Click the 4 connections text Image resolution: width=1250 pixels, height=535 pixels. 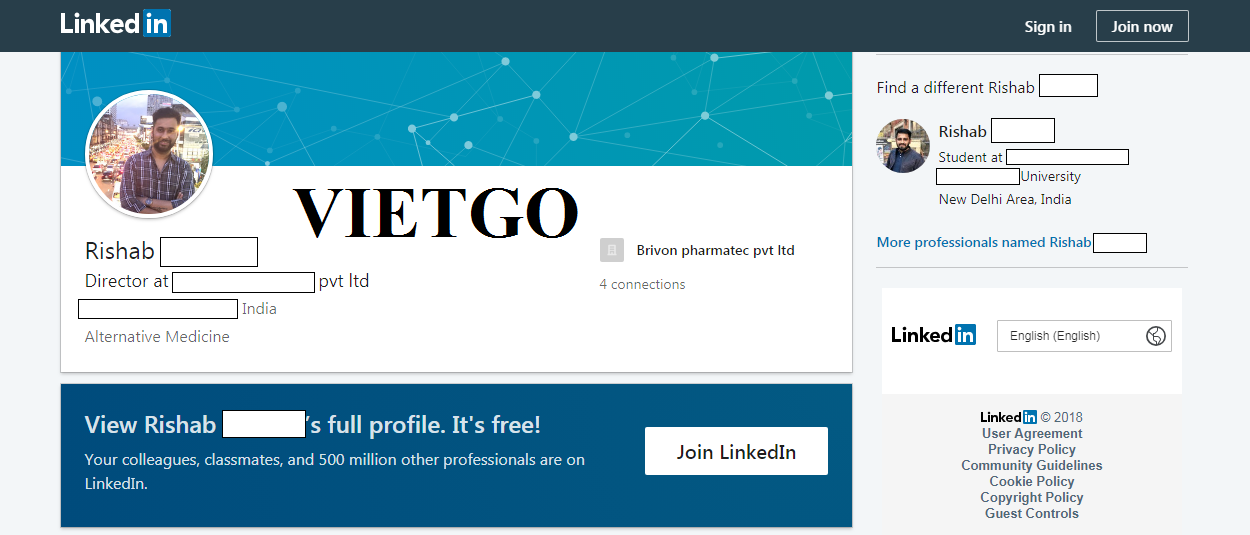click(642, 284)
